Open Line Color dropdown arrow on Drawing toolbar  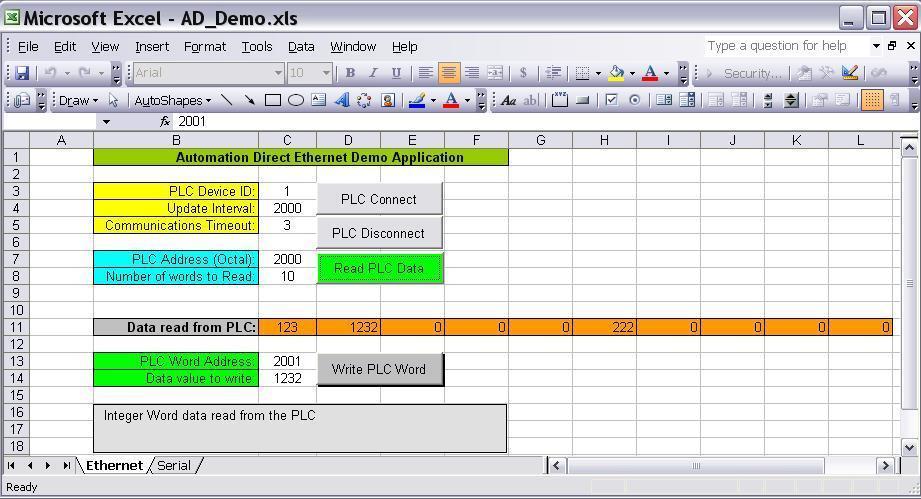pyautogui.click(x=433, y=100)
